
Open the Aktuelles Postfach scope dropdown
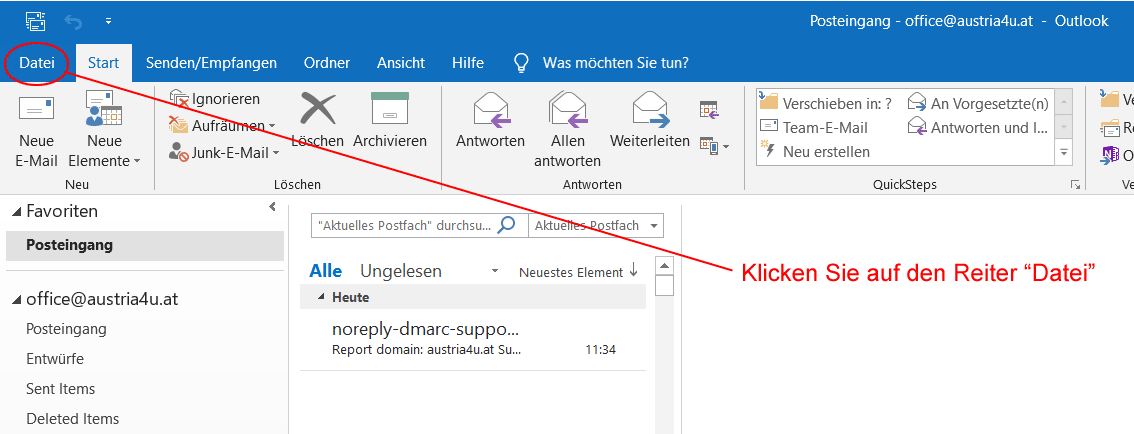(x=597, y=225)
